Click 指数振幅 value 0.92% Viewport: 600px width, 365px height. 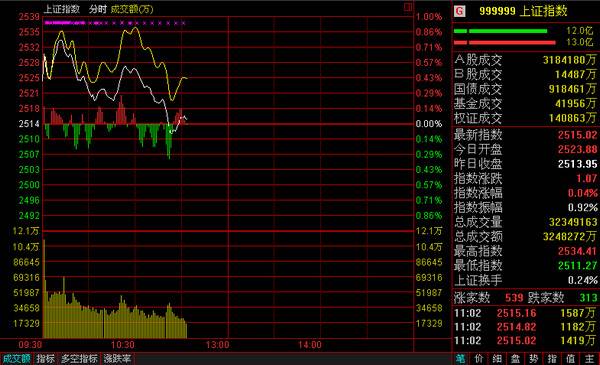point(583,208)
